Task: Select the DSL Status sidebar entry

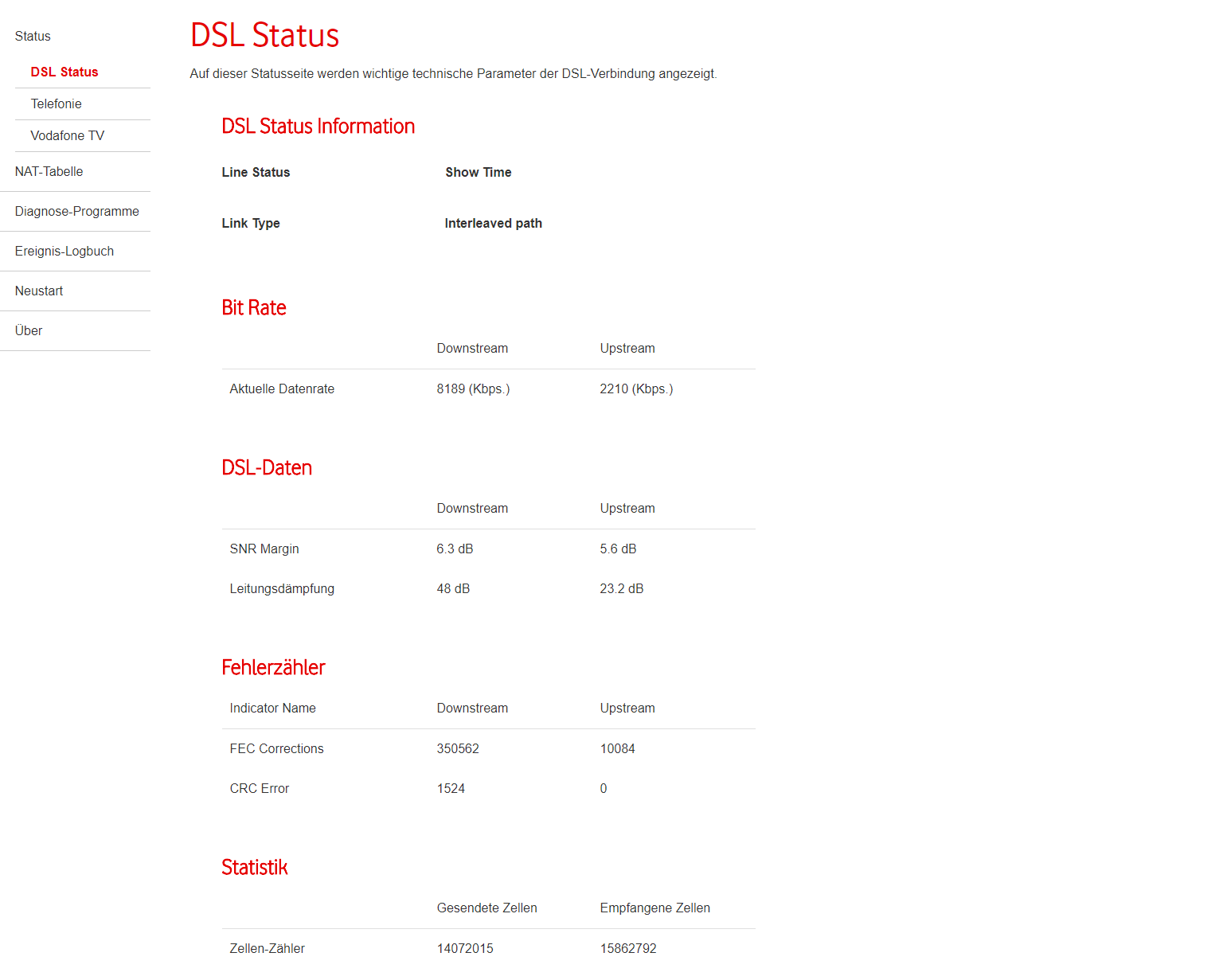Action: pyautogui.click(x=64, y=72)
